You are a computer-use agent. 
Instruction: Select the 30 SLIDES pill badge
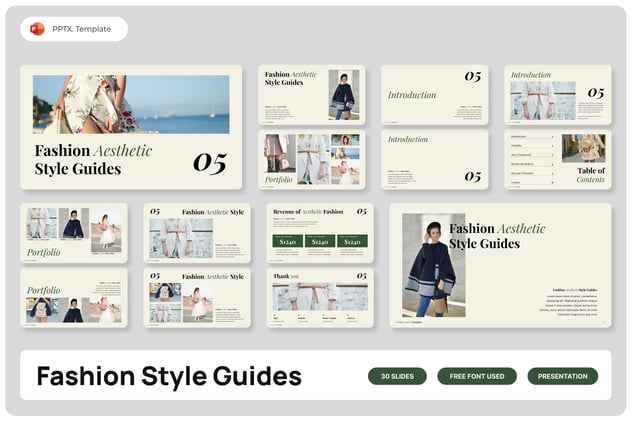point(397,376)
